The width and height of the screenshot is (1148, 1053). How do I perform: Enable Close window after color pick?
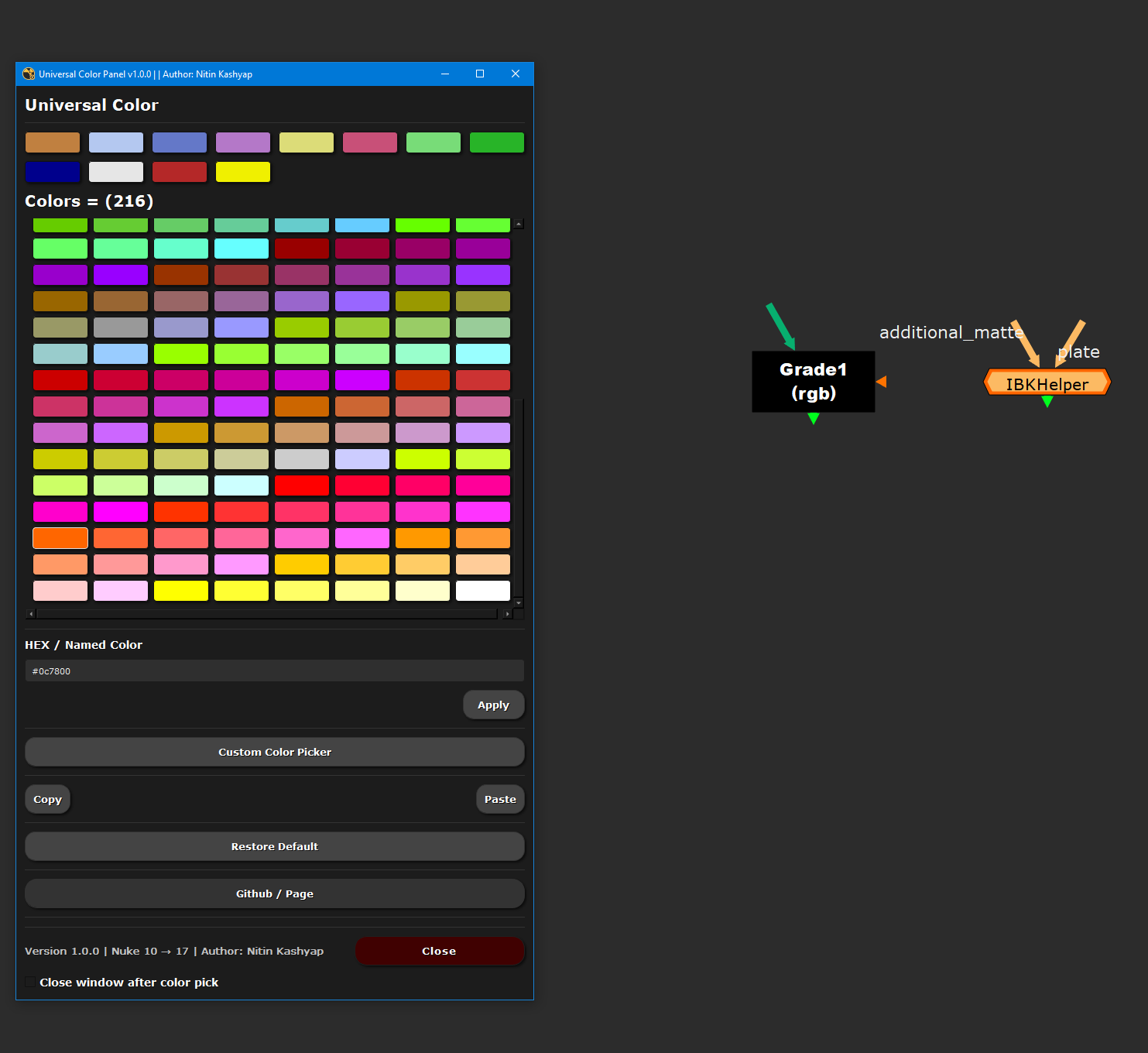tap(30, 982)
